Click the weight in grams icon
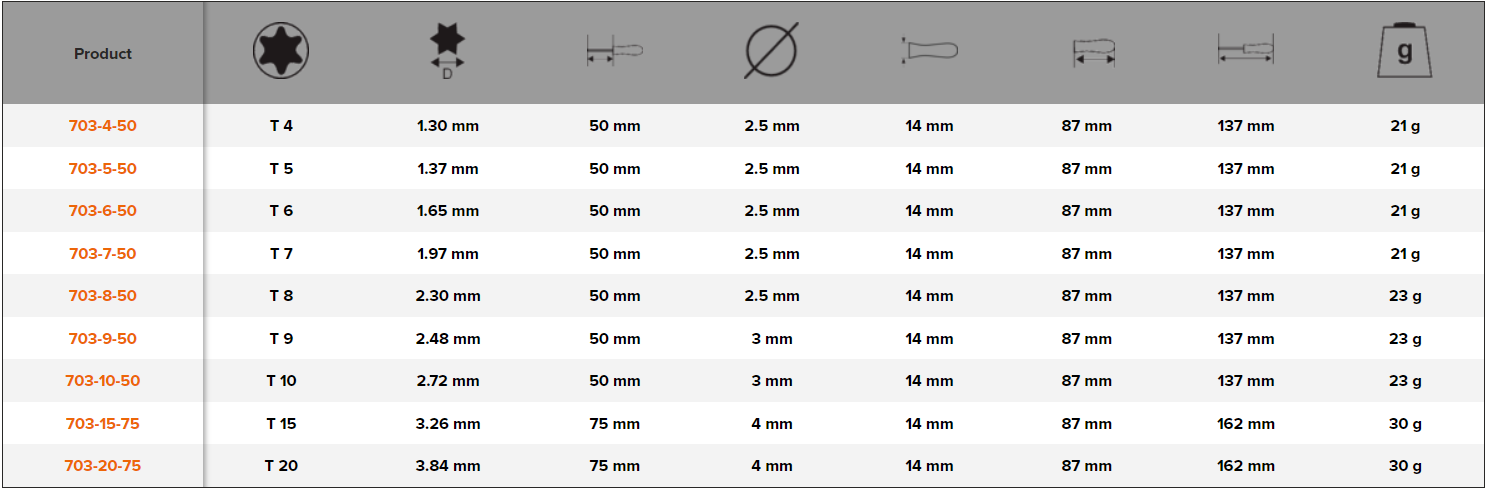Screen dimensions: 1486x492 [x=1404, y=50]
